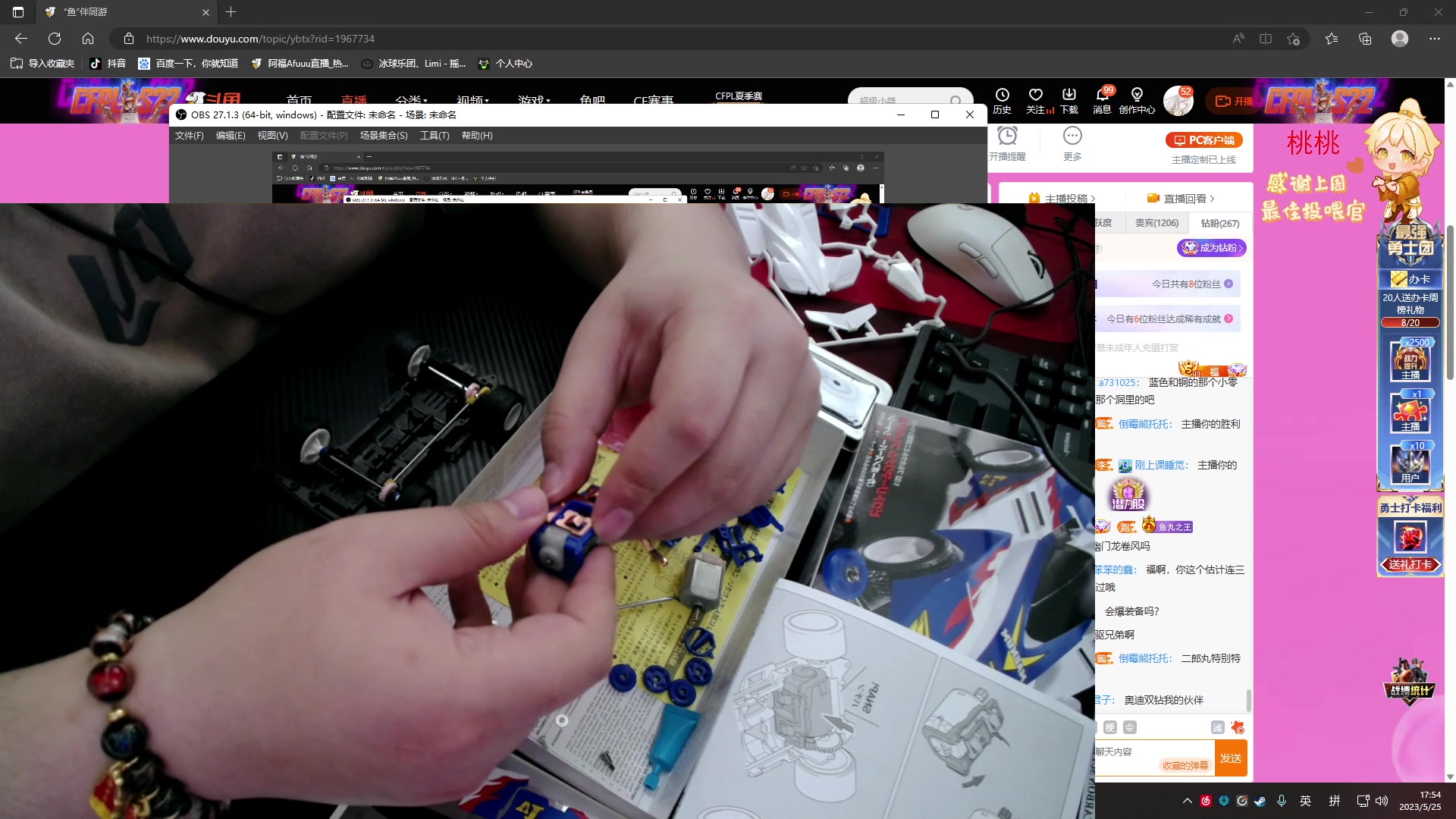Expand rare achievement fans banner arrow
The width and height of the screenshot is (1456, 819).
(x=1228, y=318)
